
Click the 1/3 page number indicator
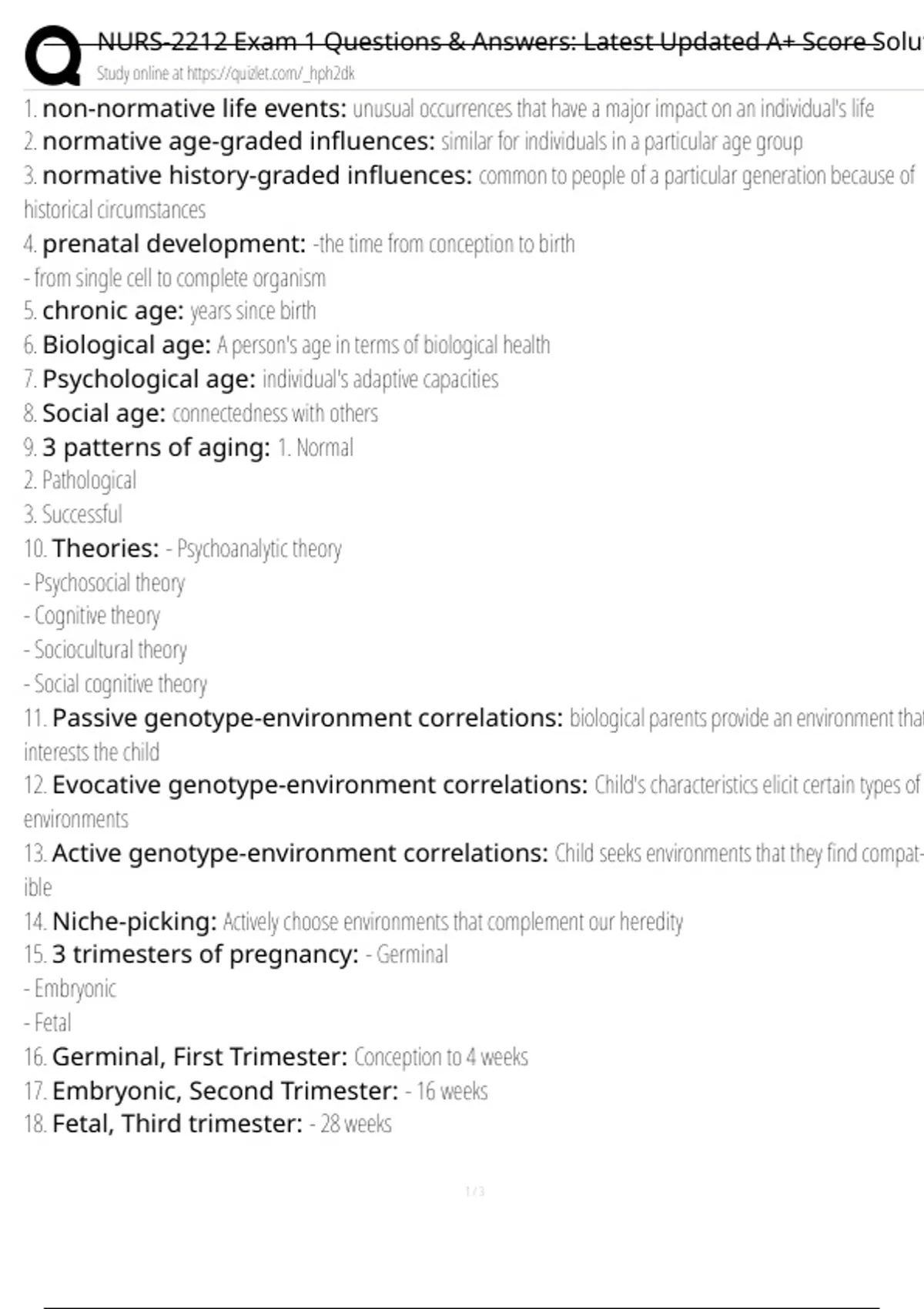(x=475, y=1191)
